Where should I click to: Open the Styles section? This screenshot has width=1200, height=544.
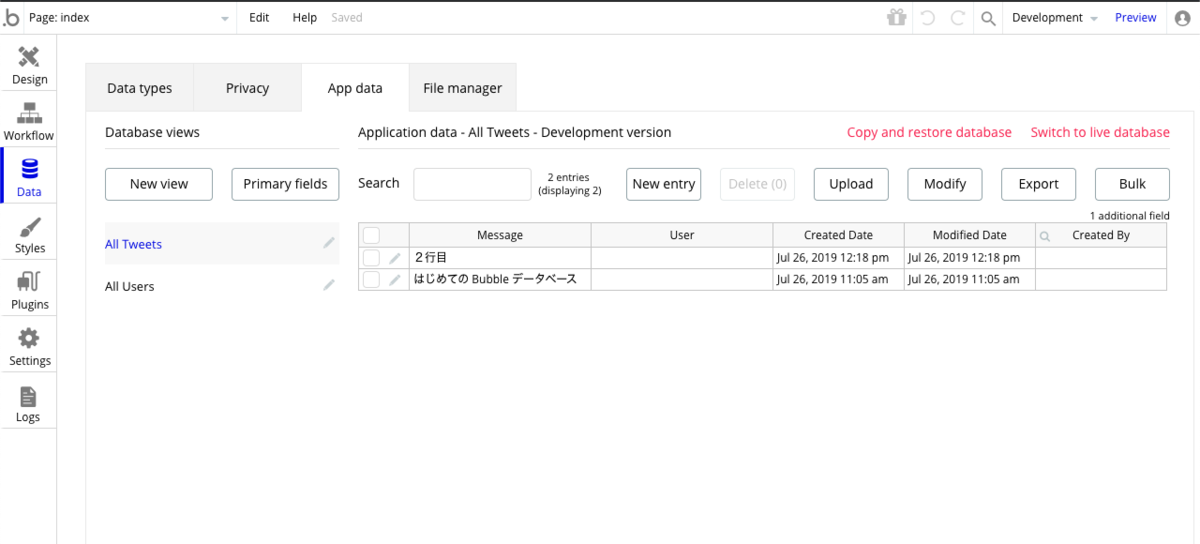pyautogui.click(x=29, y=235)
